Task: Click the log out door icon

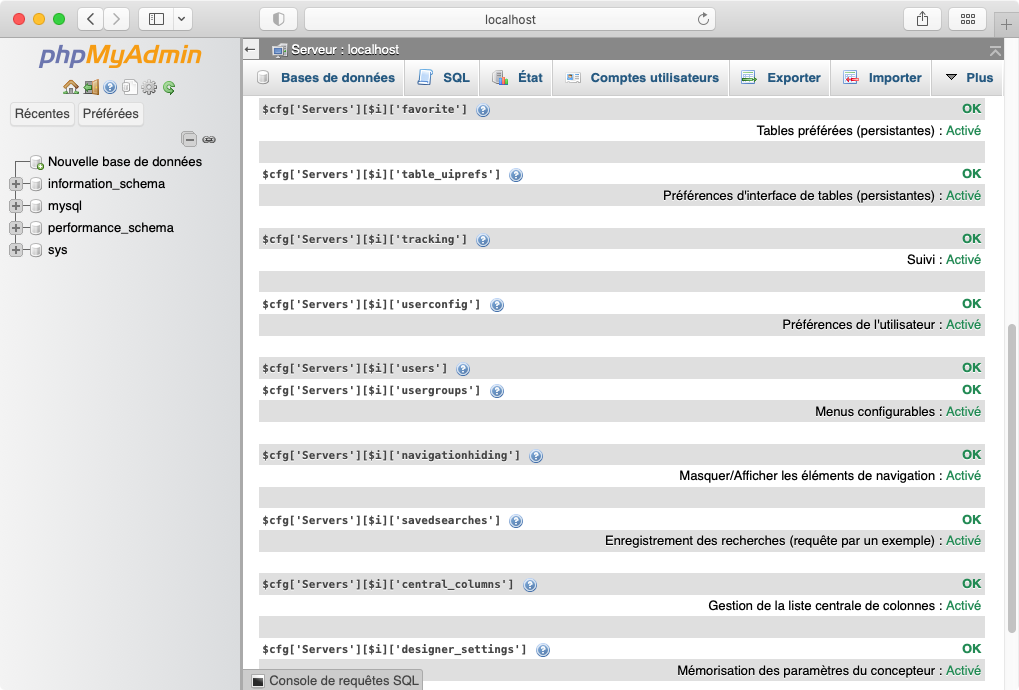Action: (x=91, y=88)
